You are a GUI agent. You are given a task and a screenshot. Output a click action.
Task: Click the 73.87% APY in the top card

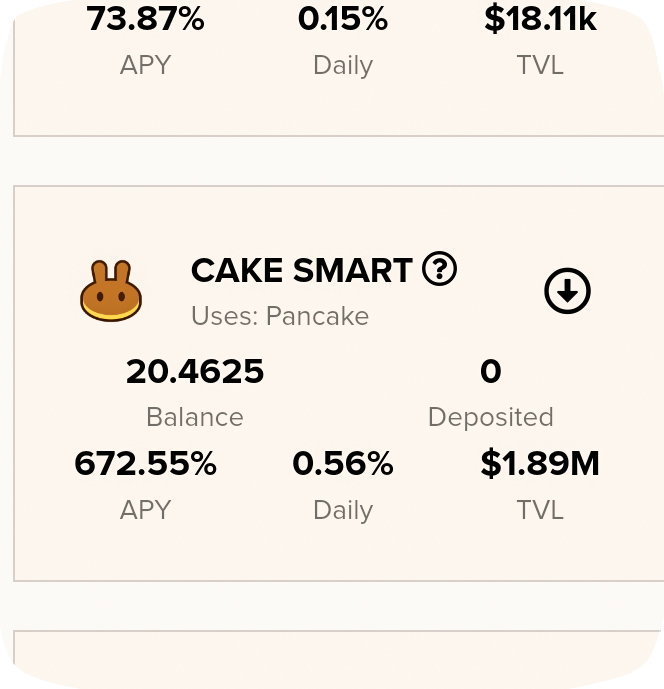click(x=145, y=19)
